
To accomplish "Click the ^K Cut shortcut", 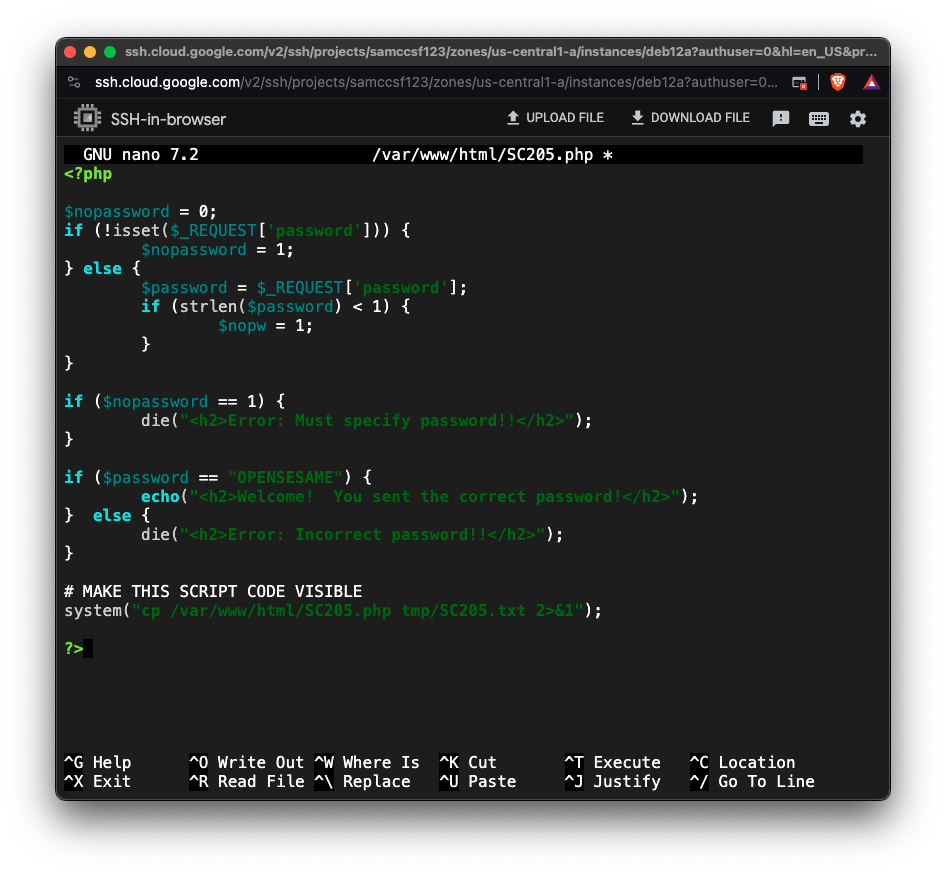I will tap(468, 762).
